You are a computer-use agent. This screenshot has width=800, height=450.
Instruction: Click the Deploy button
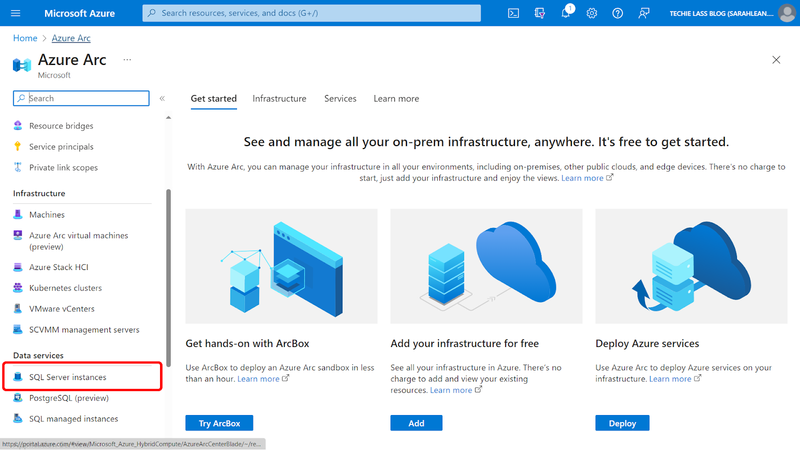coord(622,423)
